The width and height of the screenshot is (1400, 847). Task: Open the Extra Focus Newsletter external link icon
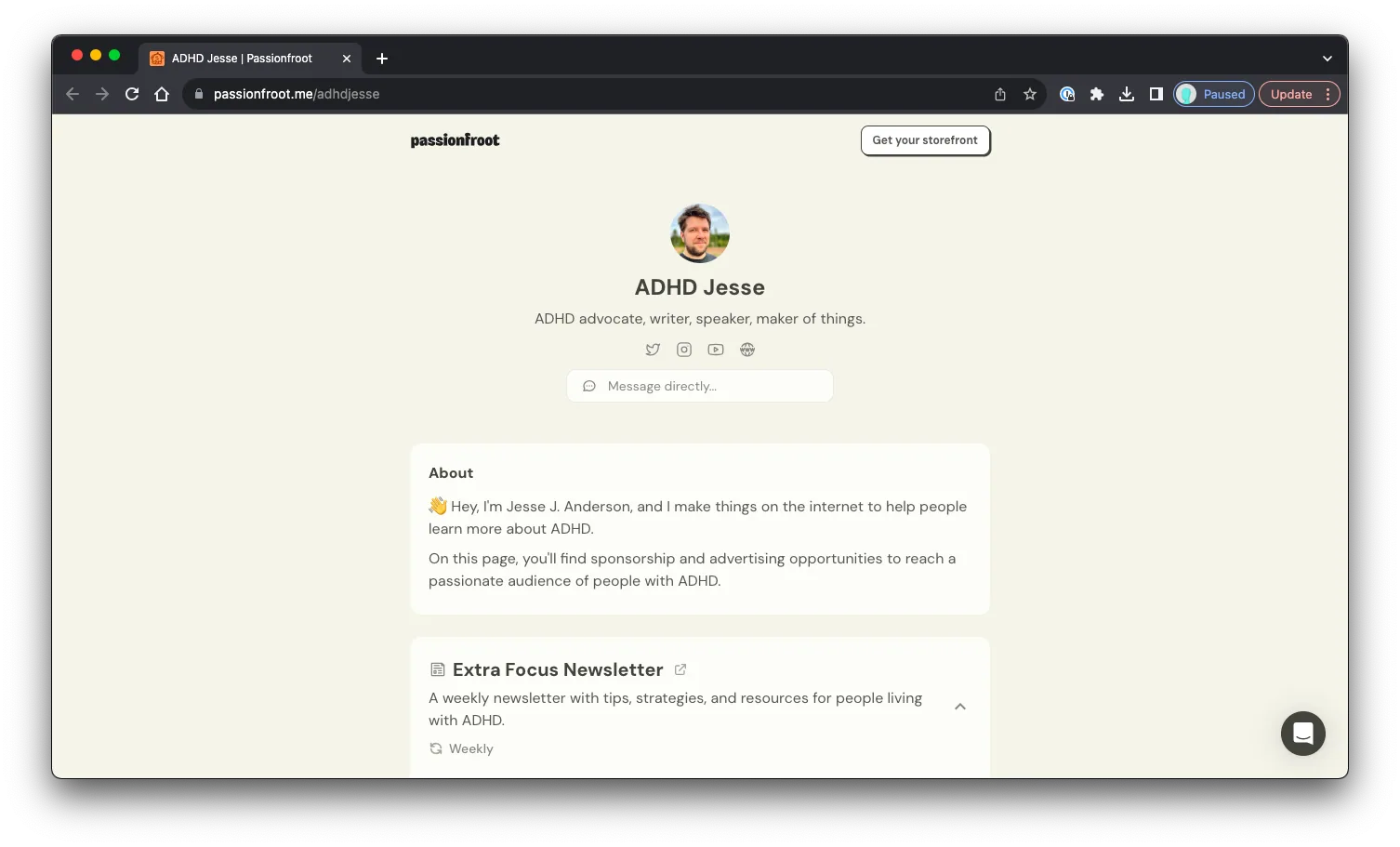tap(680, 669)
